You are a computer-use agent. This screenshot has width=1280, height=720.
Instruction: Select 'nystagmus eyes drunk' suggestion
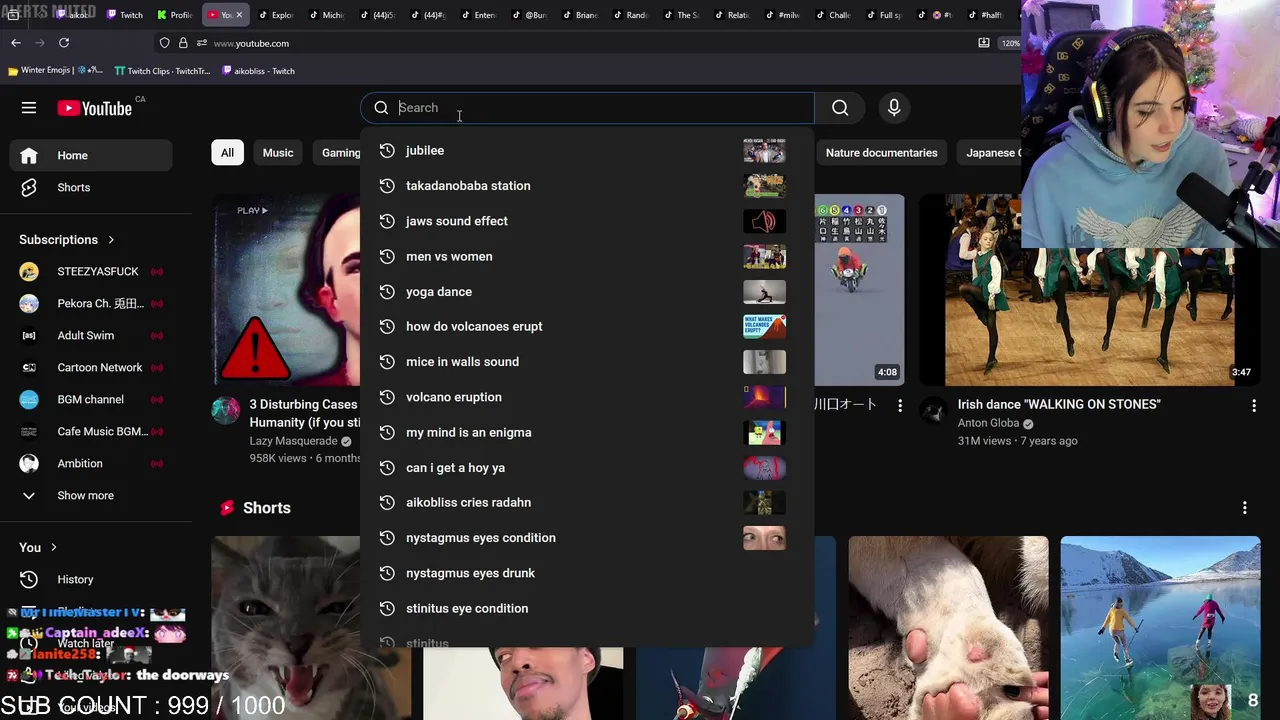[x=587, y=573]
